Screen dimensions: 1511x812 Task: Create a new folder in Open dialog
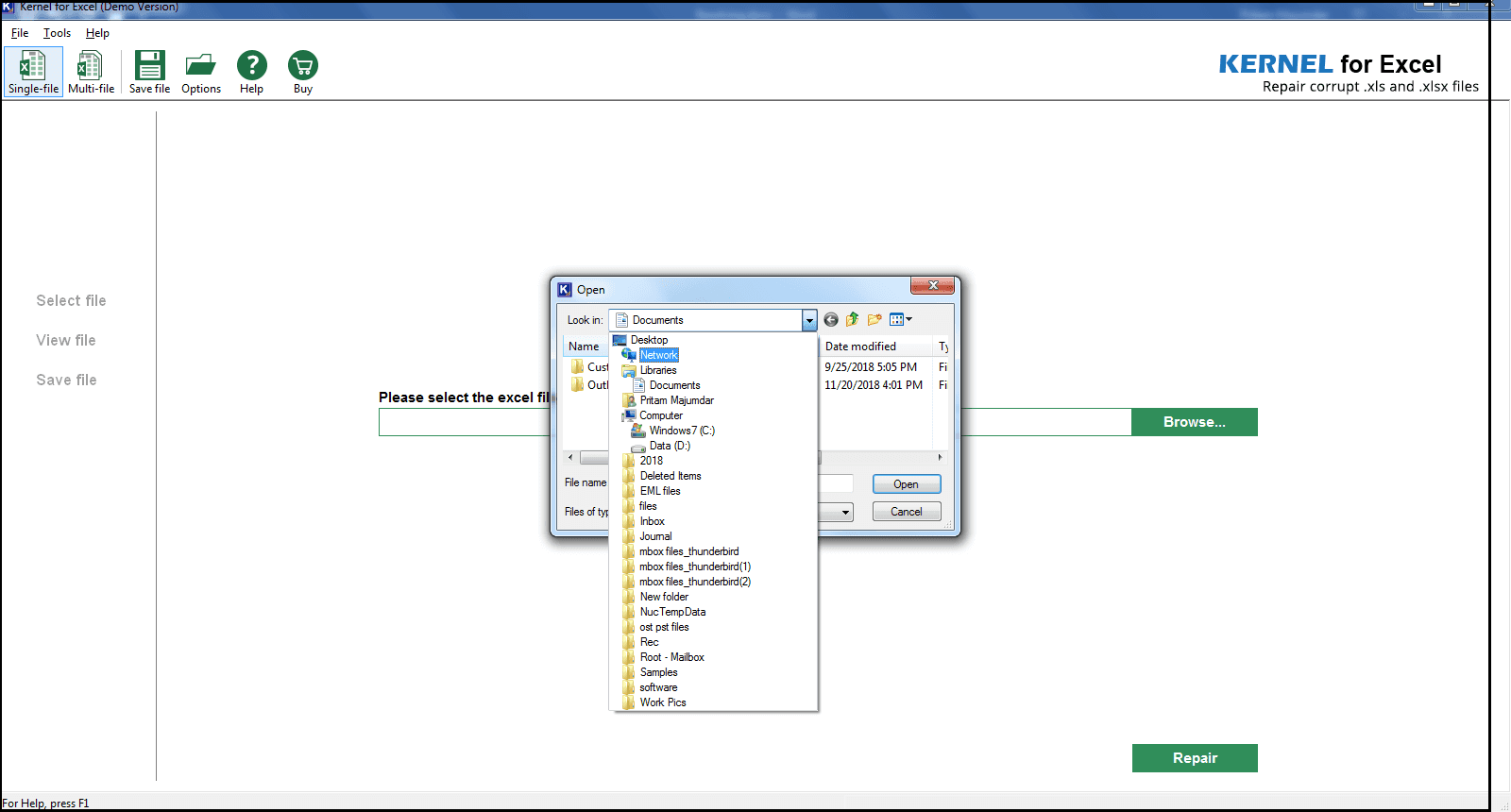click(874, 320)
